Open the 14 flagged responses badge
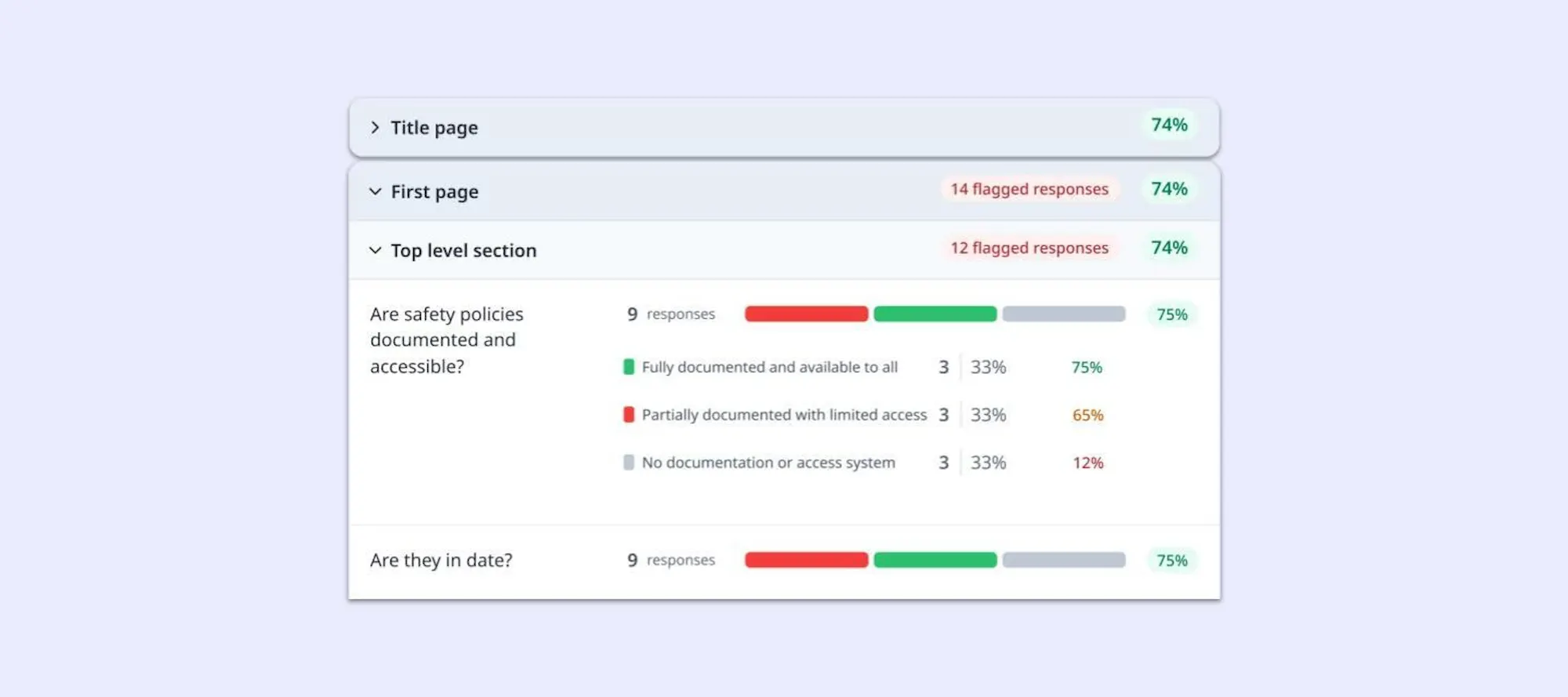This screenshot has width=1568, height=697. click(x=1029, y=189)
